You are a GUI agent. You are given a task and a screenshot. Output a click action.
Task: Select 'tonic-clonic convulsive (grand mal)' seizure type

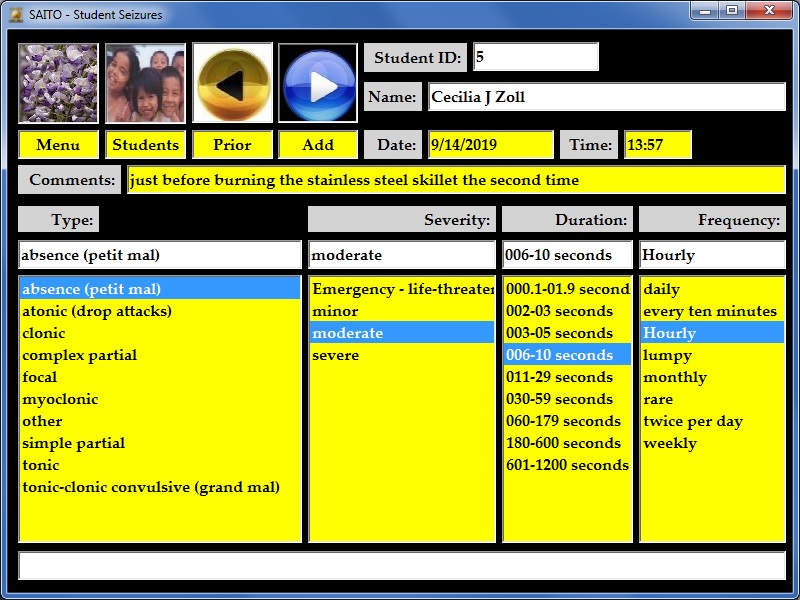(150, 487)
